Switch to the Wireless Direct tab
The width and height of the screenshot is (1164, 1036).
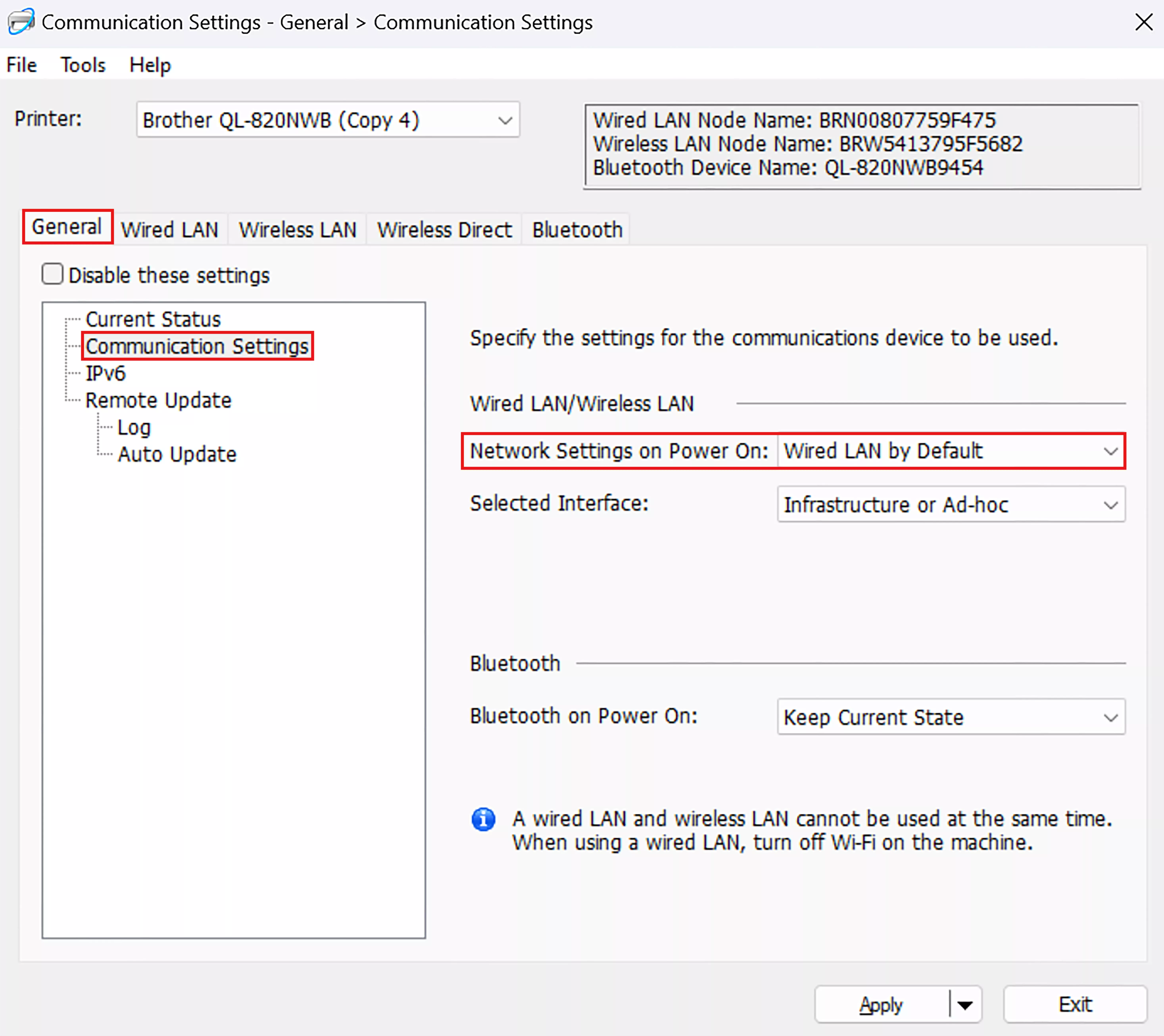(444, 230)
